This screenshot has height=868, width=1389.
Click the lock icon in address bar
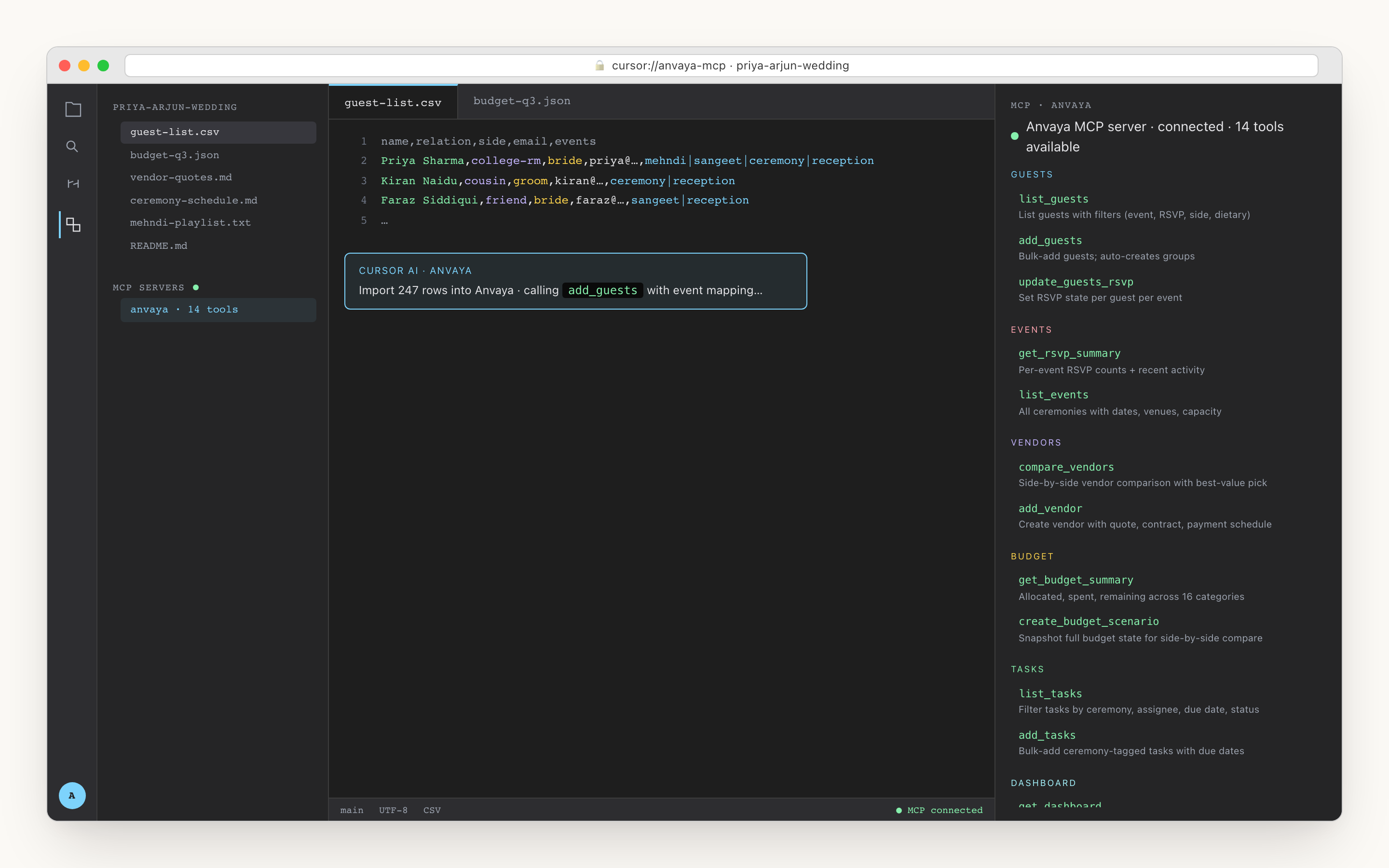(x=600, y=66)
